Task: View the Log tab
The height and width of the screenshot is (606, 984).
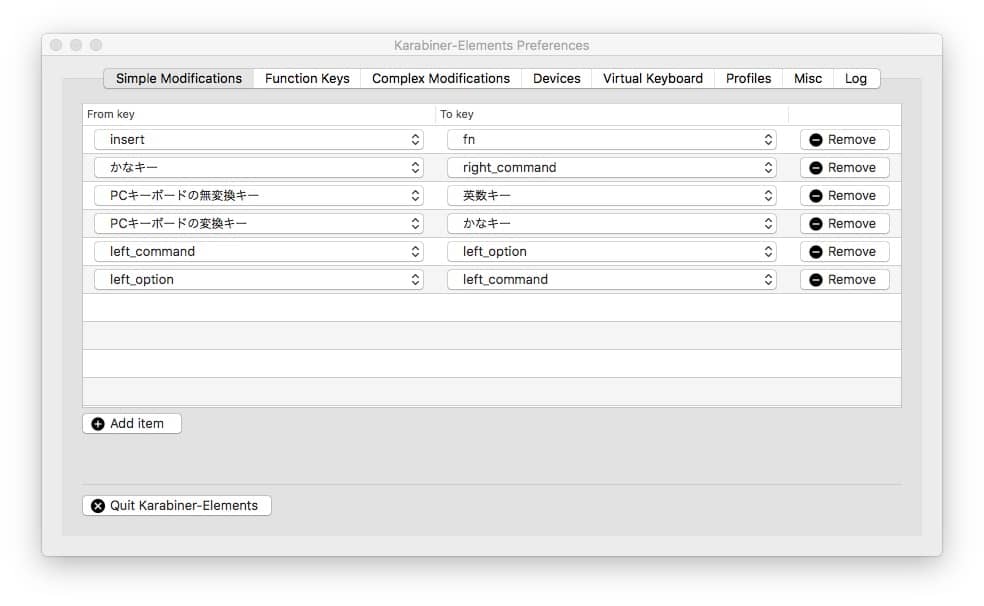Action: coord(856,78)
